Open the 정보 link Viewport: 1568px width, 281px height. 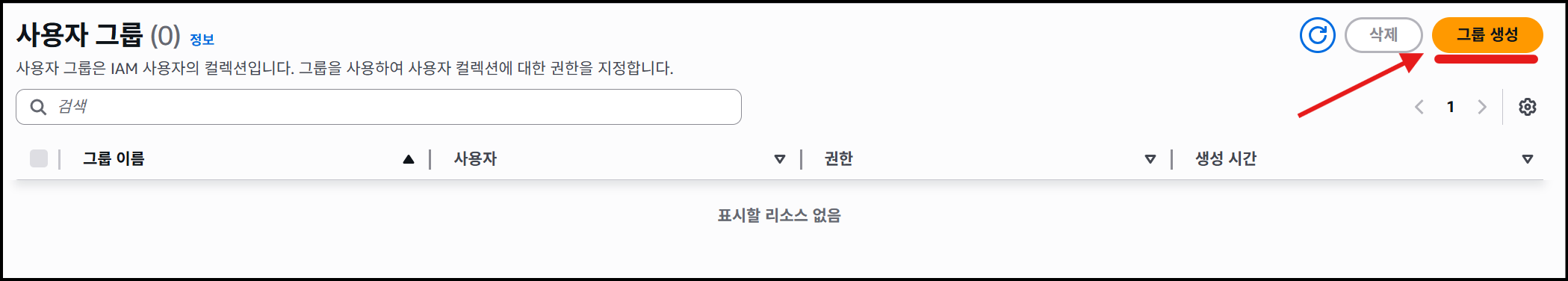tap(202, 40)
